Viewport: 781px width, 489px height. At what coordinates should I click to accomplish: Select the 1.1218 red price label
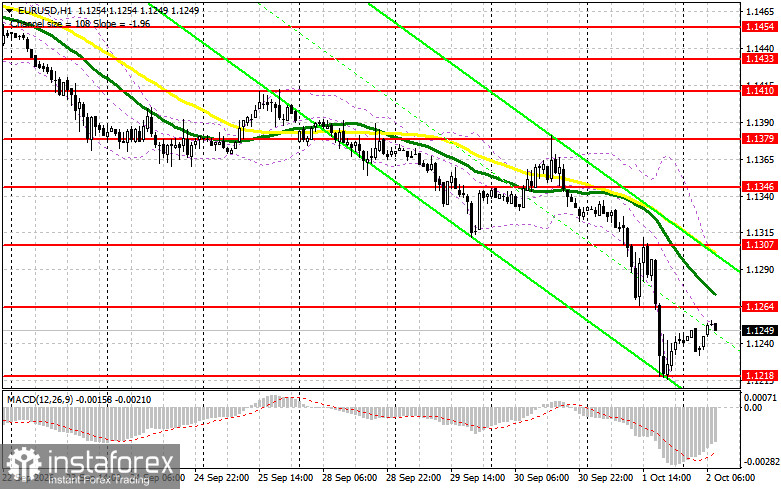click(759, 375)
